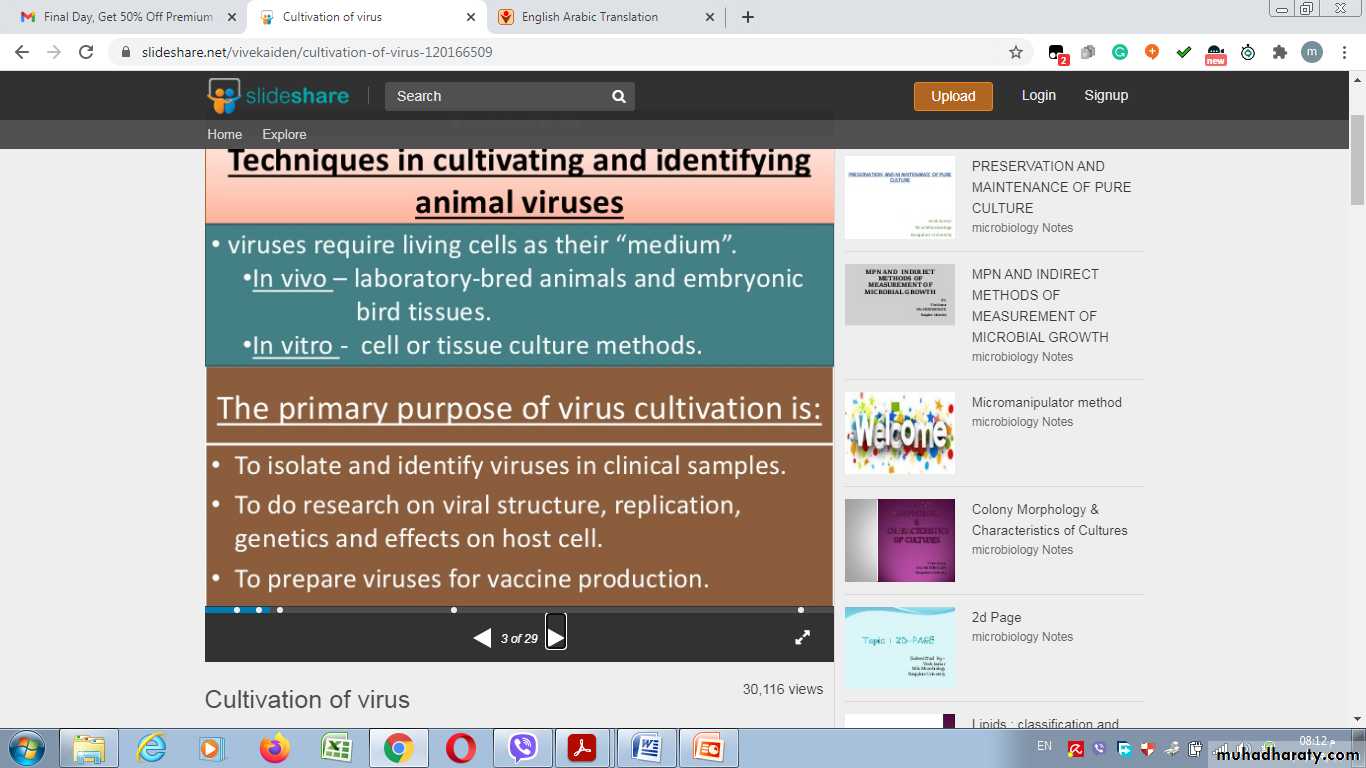Enter fullscreen mode for the slideshow
The width and height of the screenshot is (1366, 768).
(802, 637)
